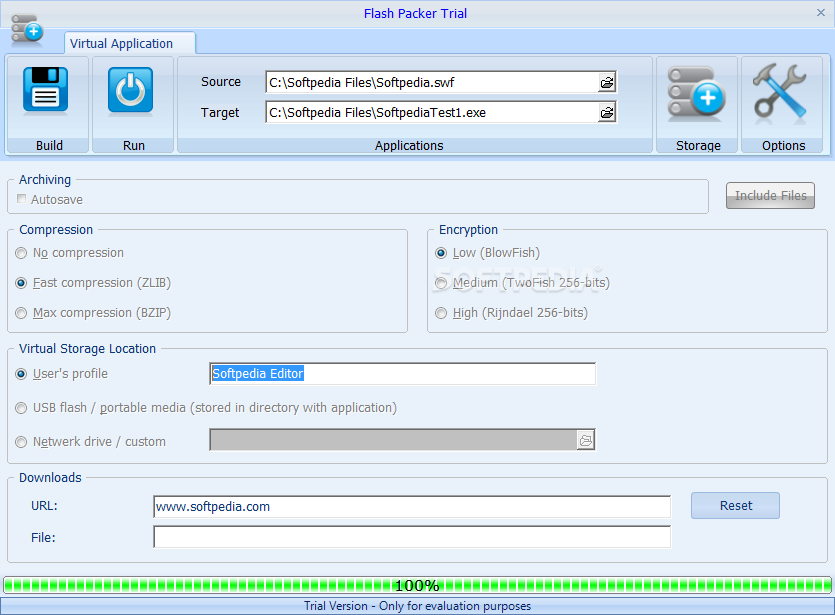Click the Build label
Viewport: 835px width, 615px height.
49,145
